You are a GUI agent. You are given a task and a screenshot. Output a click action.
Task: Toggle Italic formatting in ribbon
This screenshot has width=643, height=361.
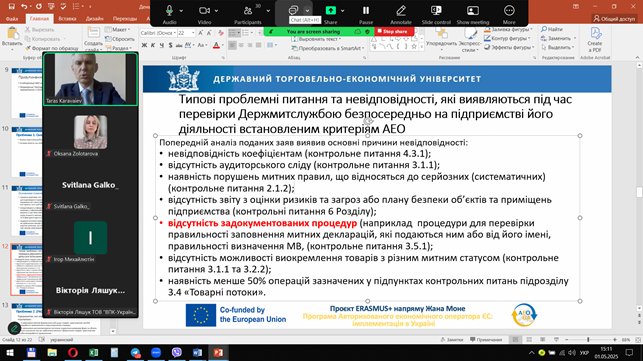[x=153, y=46]
